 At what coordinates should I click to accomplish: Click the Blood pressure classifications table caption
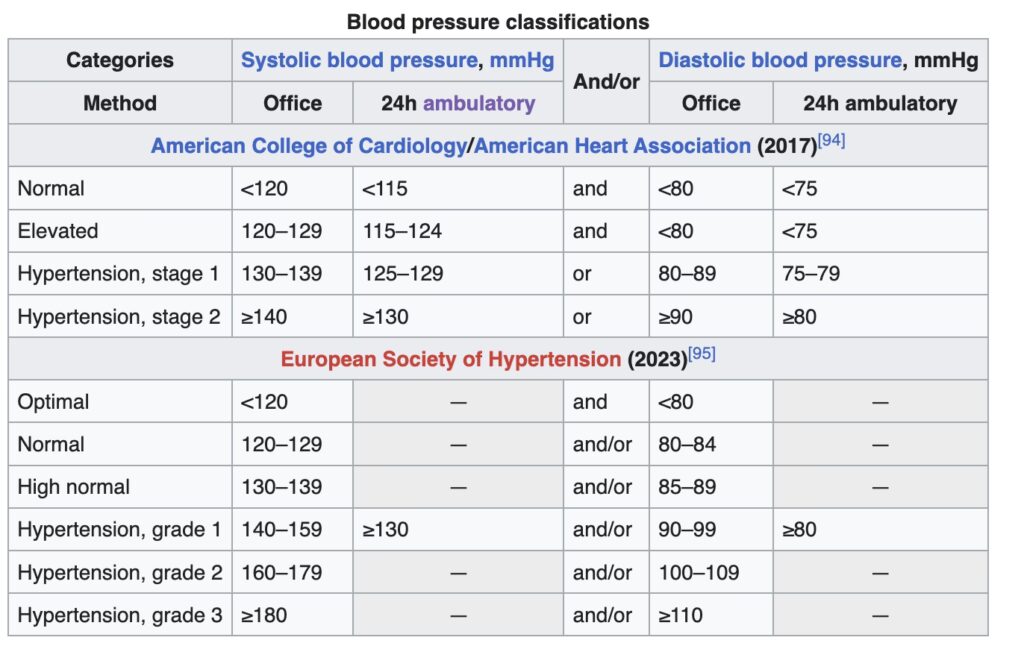click(497, 22)
